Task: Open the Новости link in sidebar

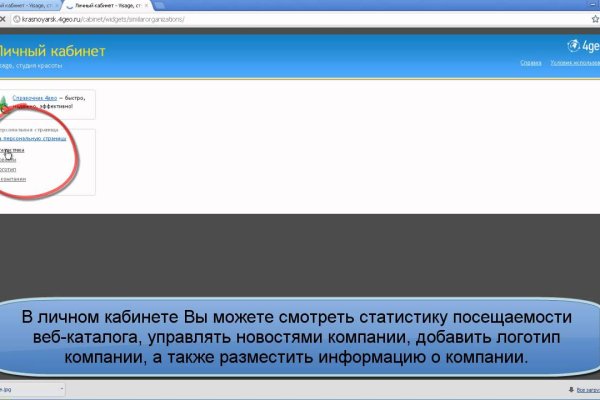Action: [x=8, y=159]
